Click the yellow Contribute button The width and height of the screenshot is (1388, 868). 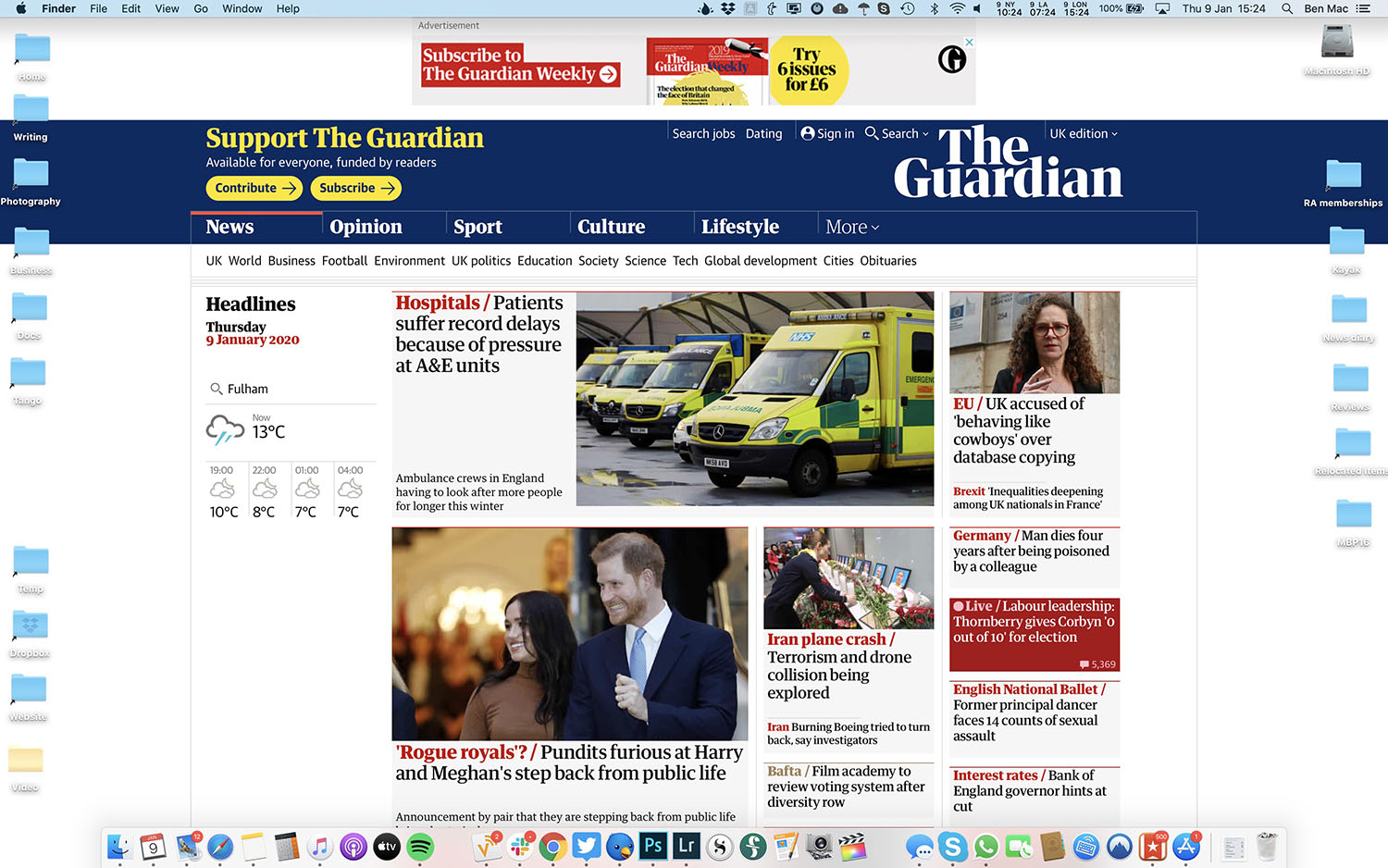point(254,189)
